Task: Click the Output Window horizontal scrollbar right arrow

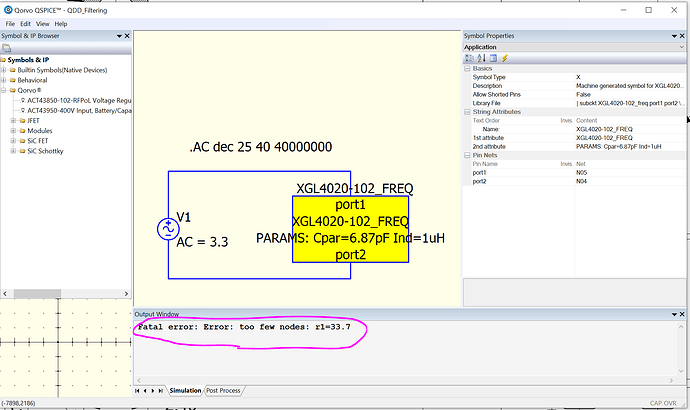Action: tap(672, 381)
